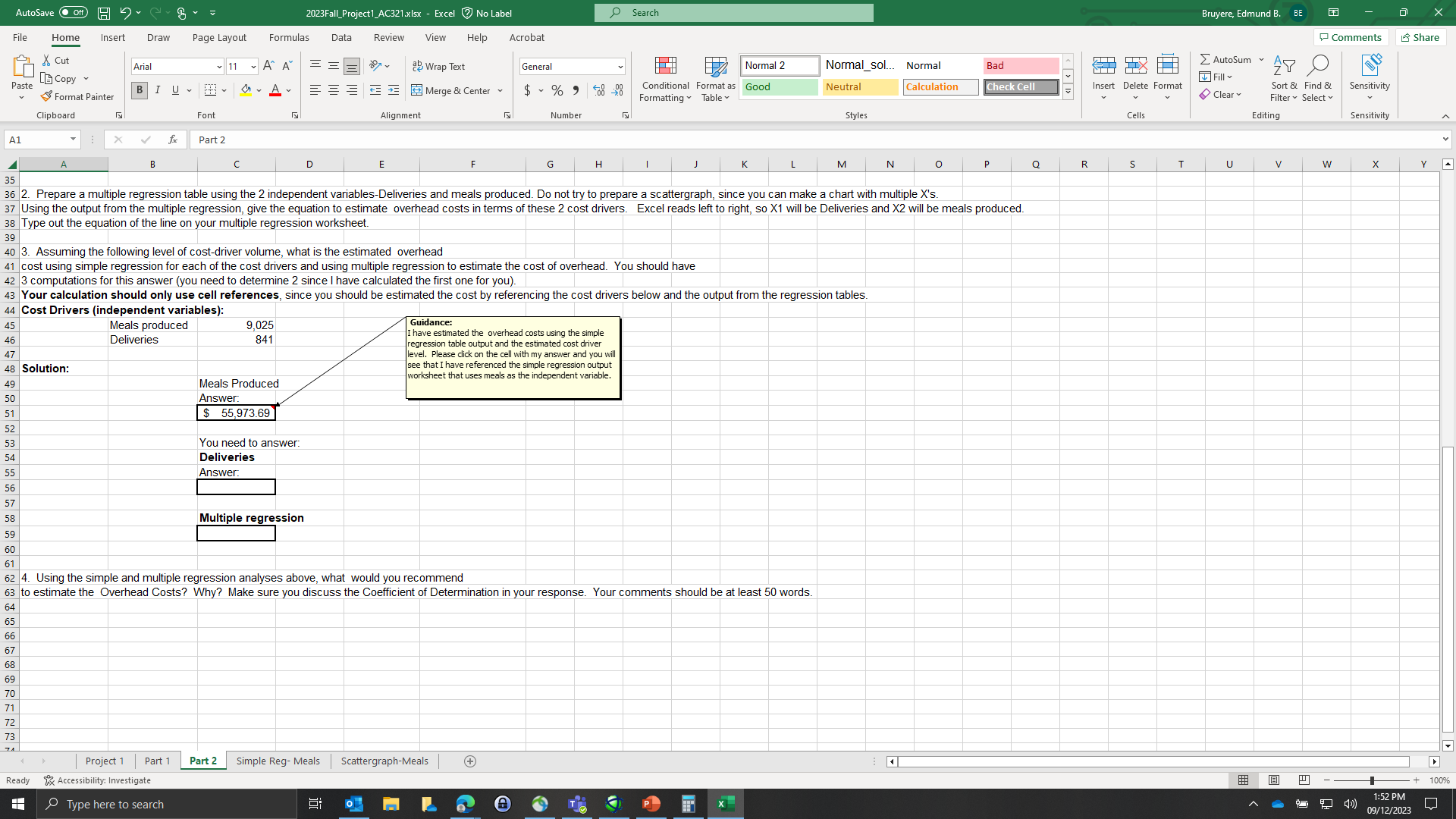This screenshot has width=1456, height=819.
Task: Open the Name Box dropdown arrow
Action: tap(73, 140)
